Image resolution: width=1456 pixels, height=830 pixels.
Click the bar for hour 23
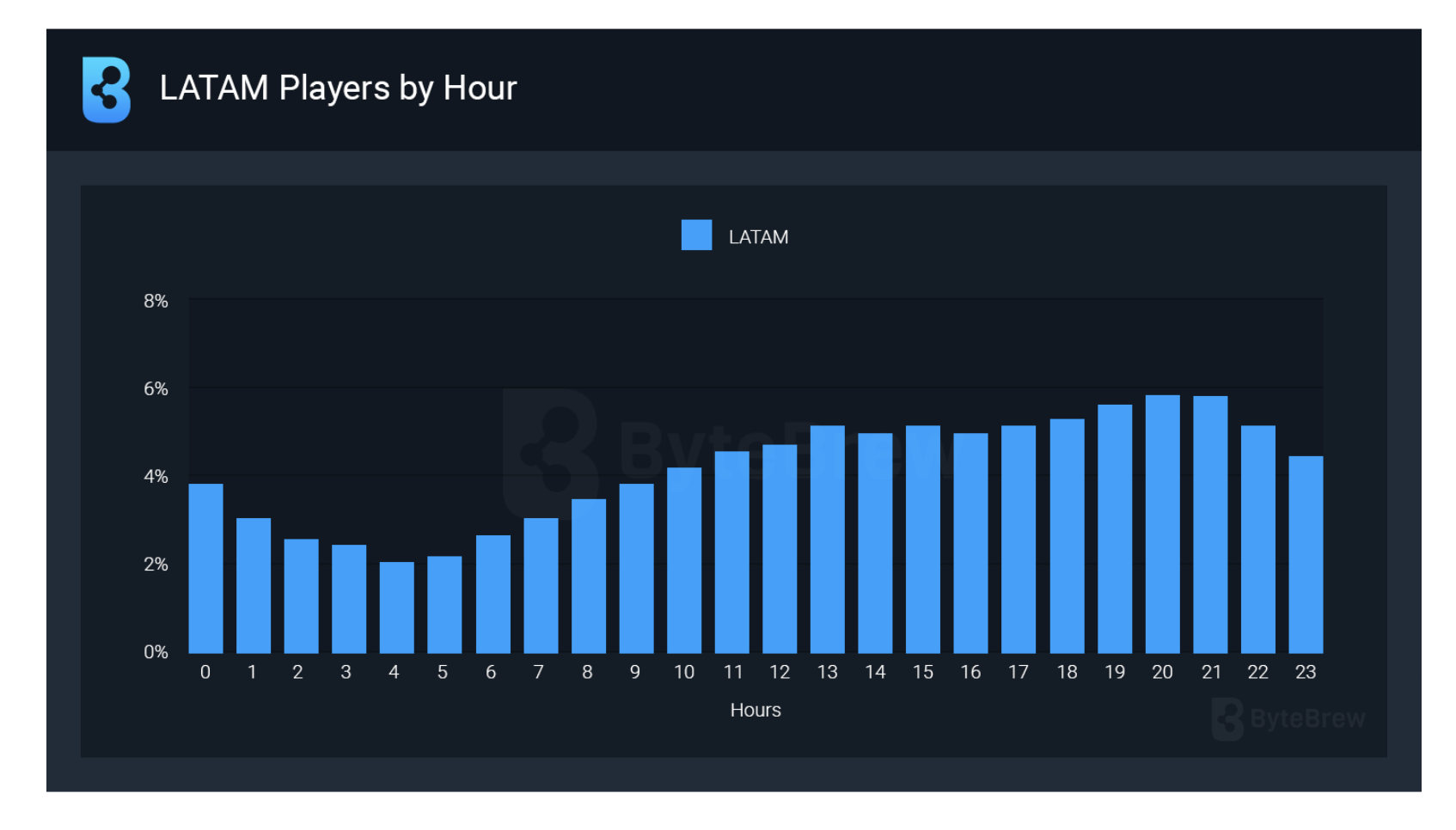coord(1306,555)
